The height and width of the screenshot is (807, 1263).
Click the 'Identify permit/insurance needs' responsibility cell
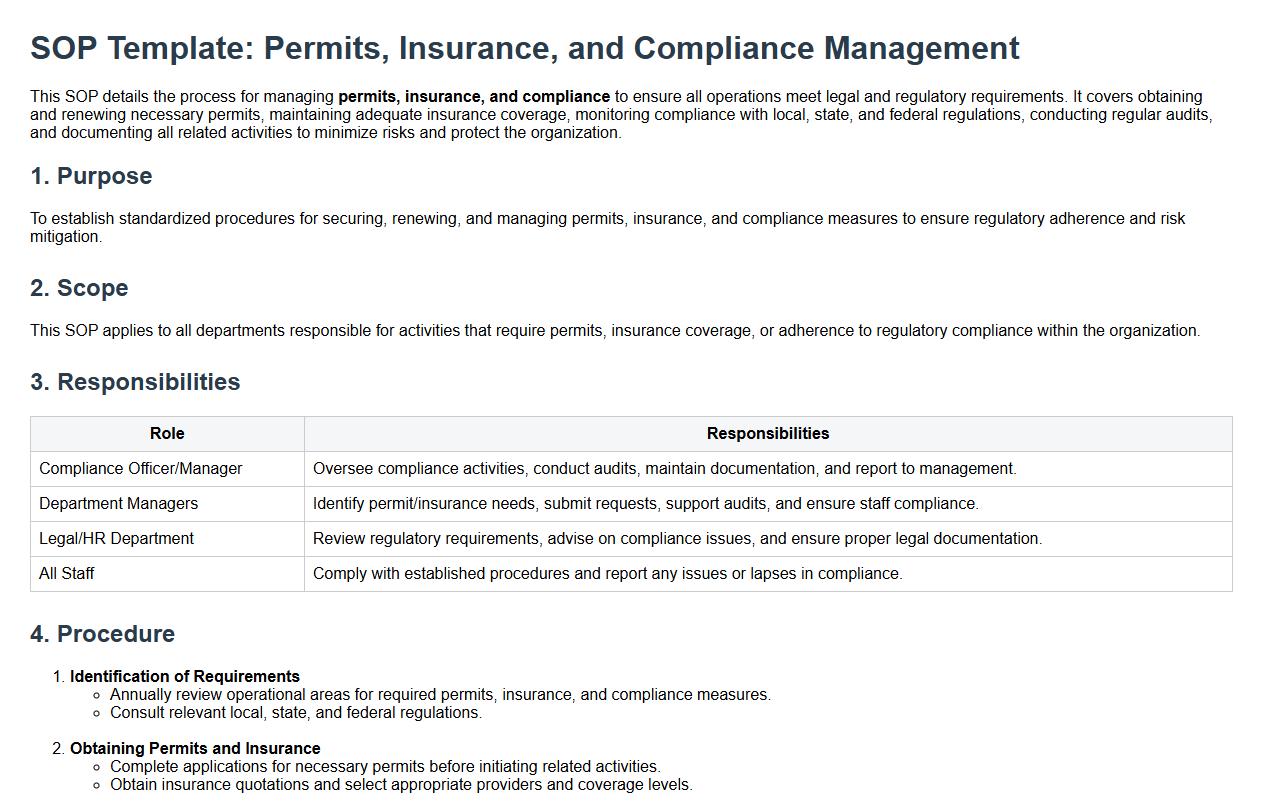pos(645,504)
